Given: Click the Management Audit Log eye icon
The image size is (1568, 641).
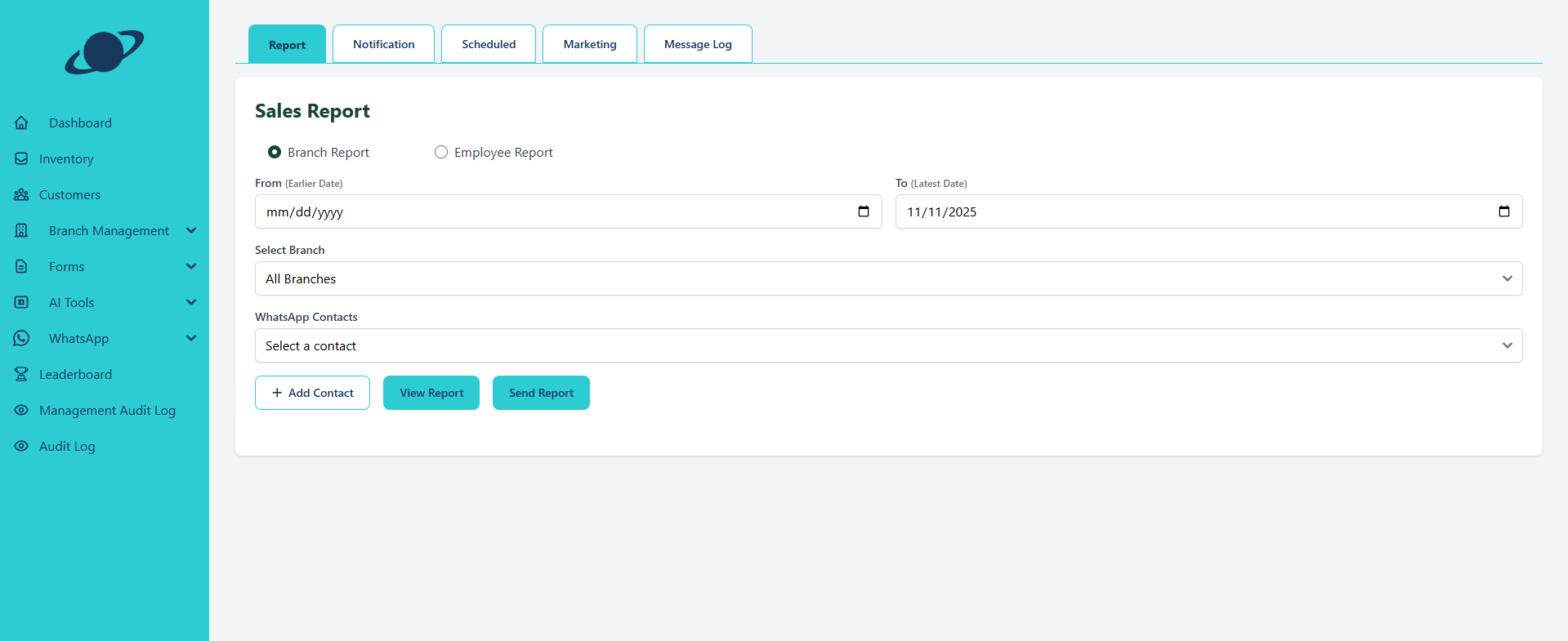Looking at the screenshot, I should [x=21, y=410].
